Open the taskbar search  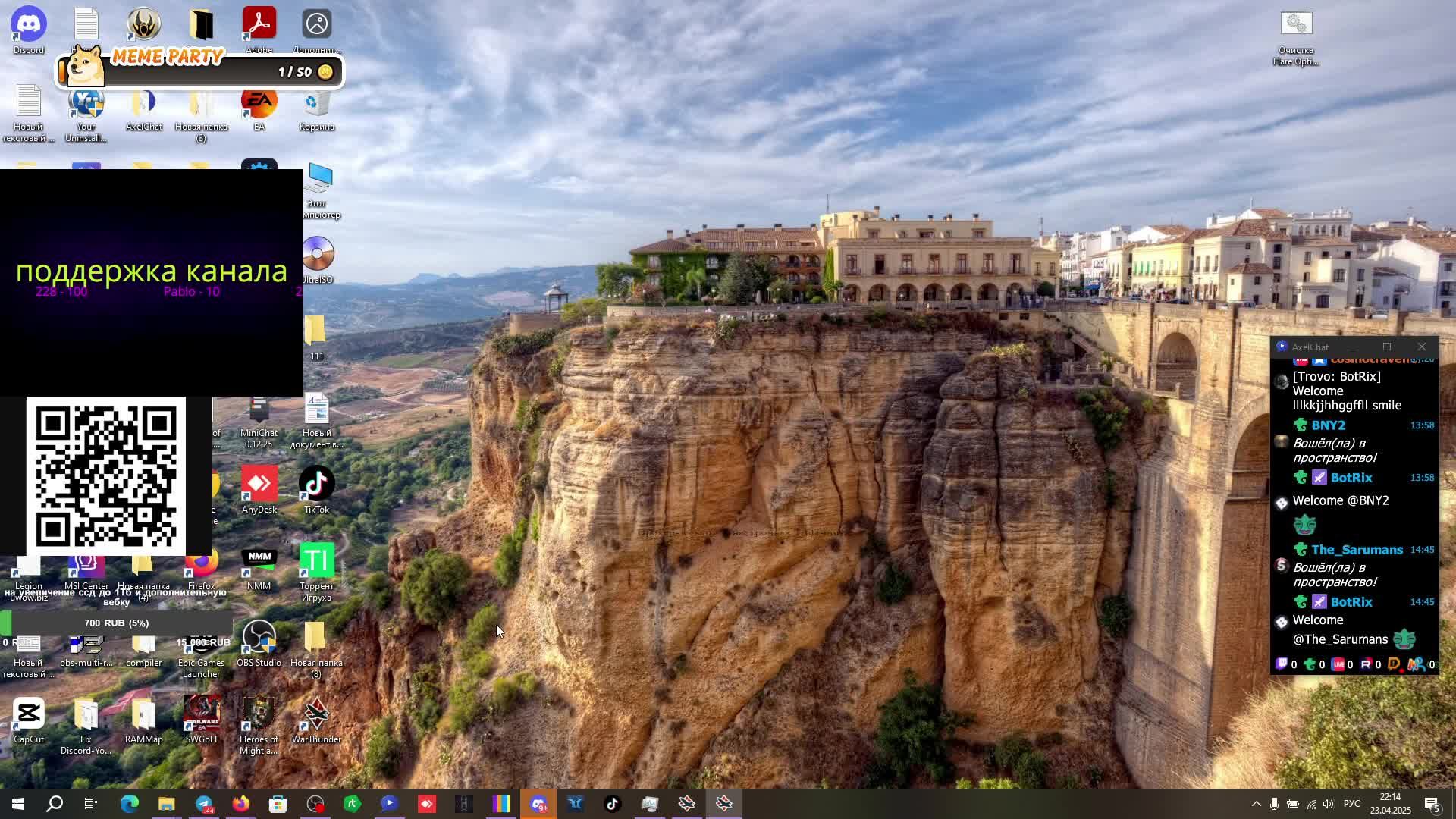(55, 804)
